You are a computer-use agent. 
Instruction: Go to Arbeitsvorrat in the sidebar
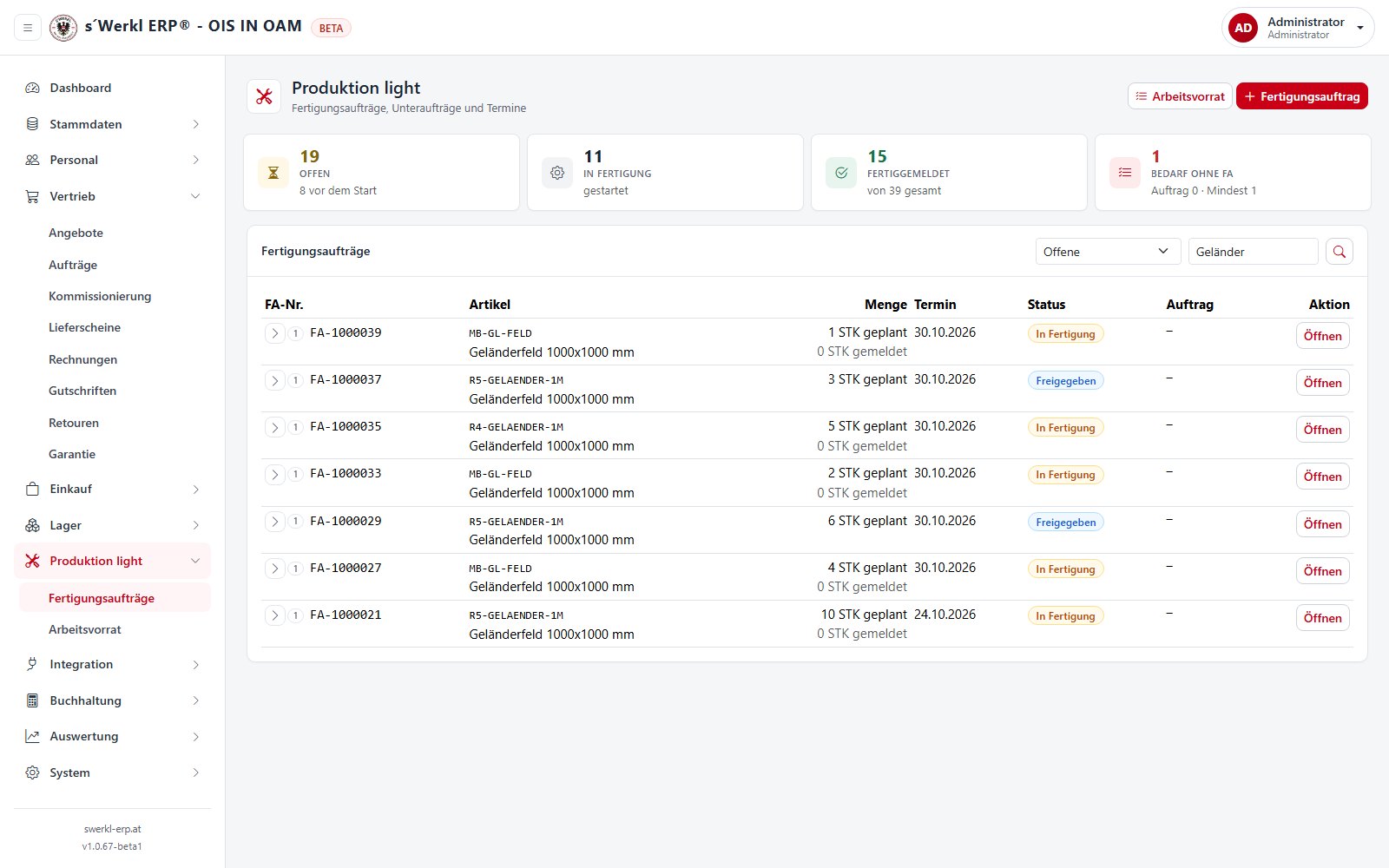85,629
